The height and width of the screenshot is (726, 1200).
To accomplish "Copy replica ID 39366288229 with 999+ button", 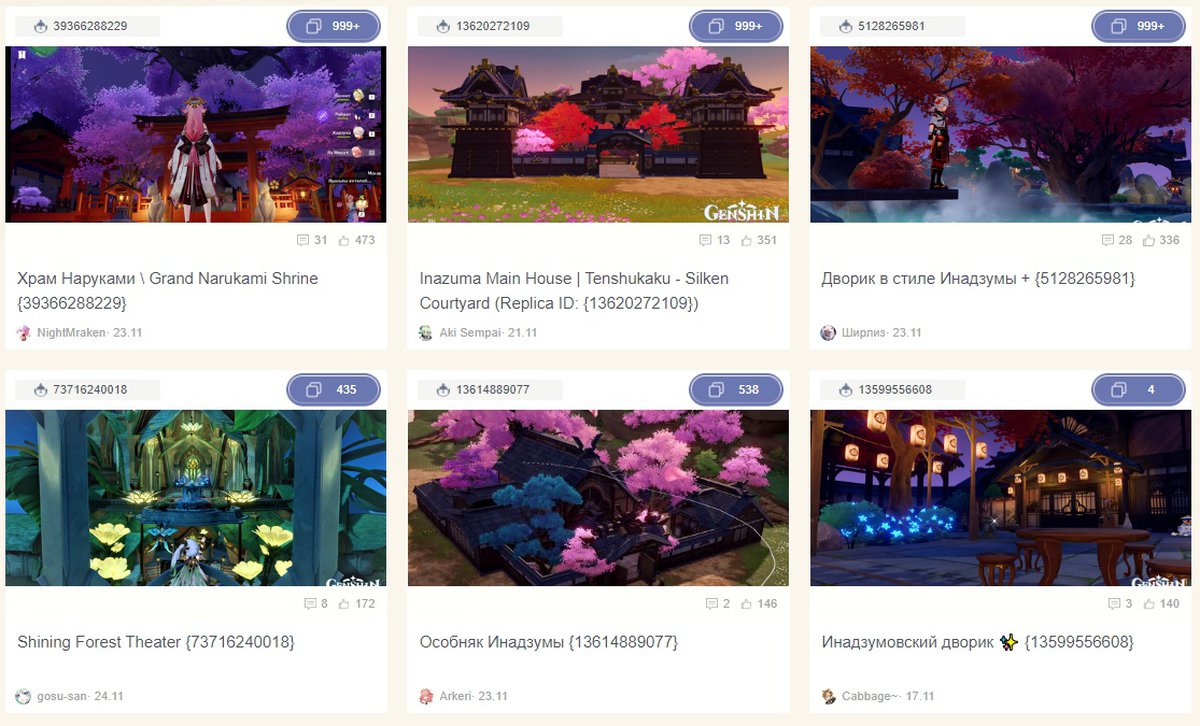I will [333, 26].
